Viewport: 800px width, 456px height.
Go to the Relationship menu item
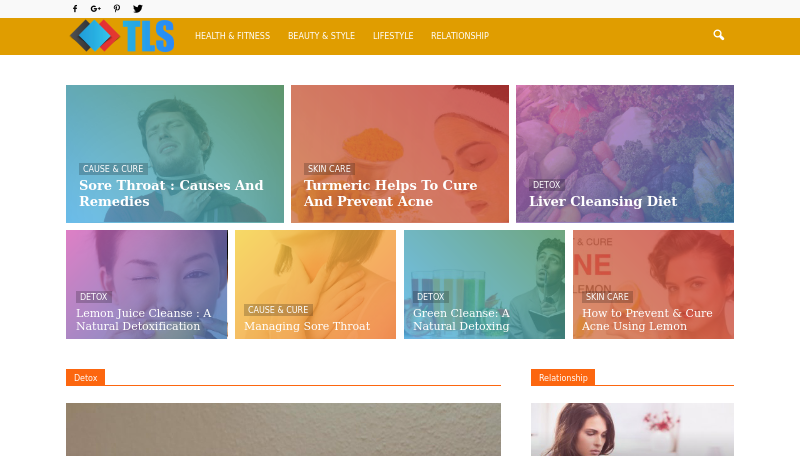coord(460,36)
